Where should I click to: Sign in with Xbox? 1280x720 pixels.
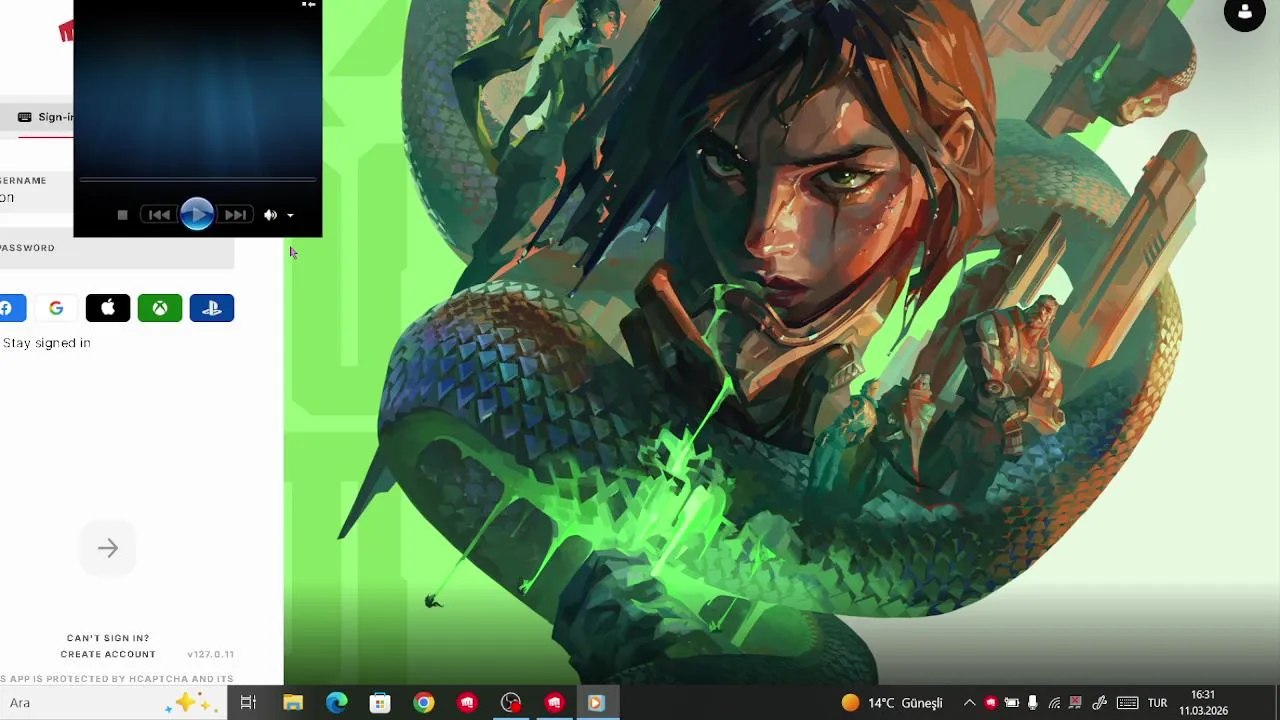tap(160, 308)
